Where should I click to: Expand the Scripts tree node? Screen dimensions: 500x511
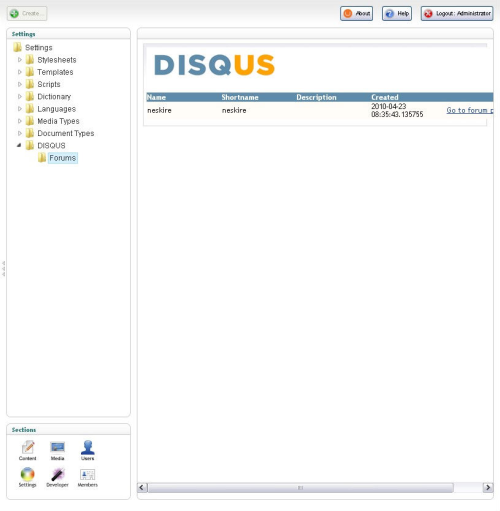pyautogui.click(x=20, y=84)
